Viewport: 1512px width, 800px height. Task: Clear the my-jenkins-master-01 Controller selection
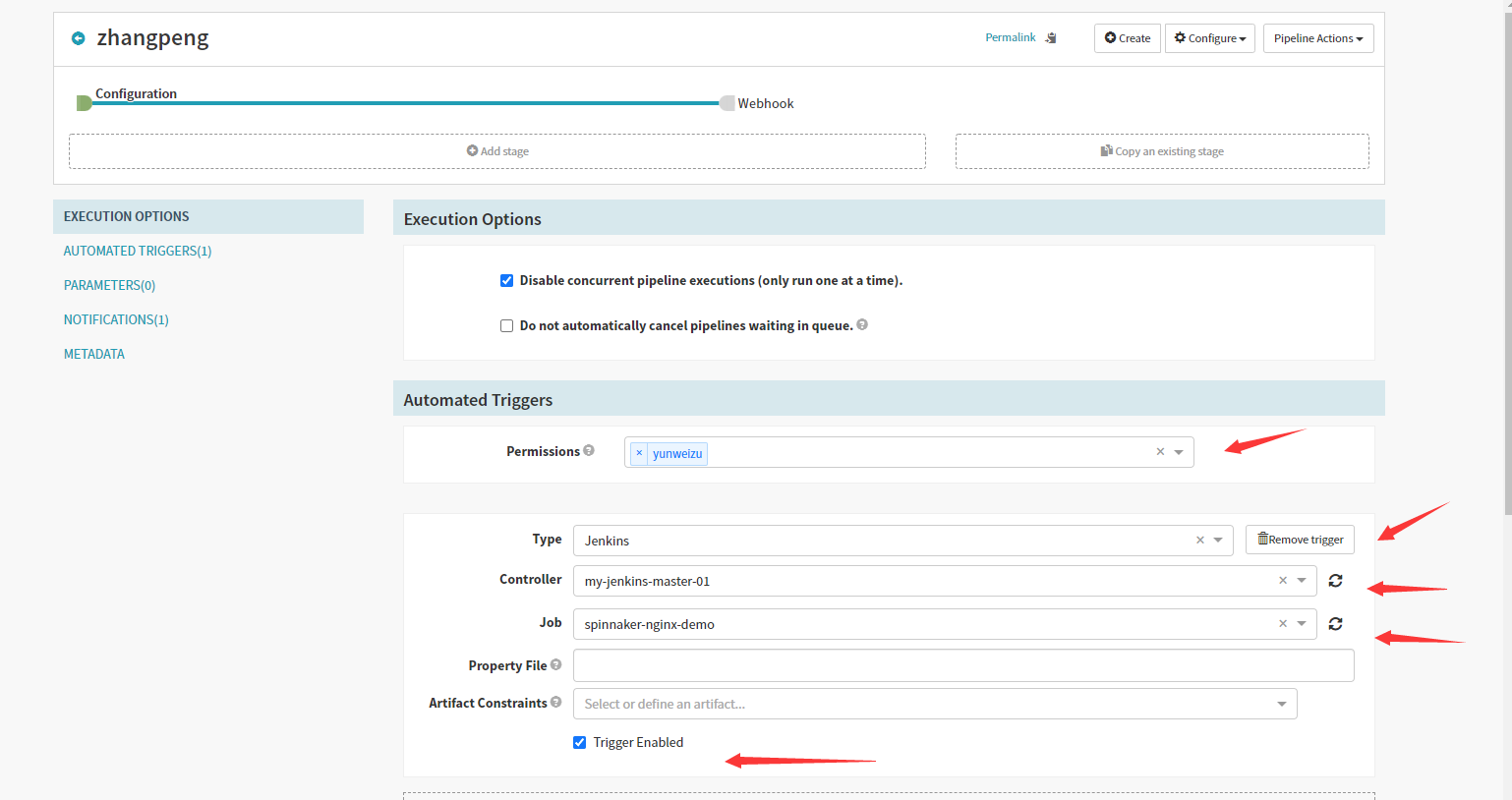pos(1282,581)
